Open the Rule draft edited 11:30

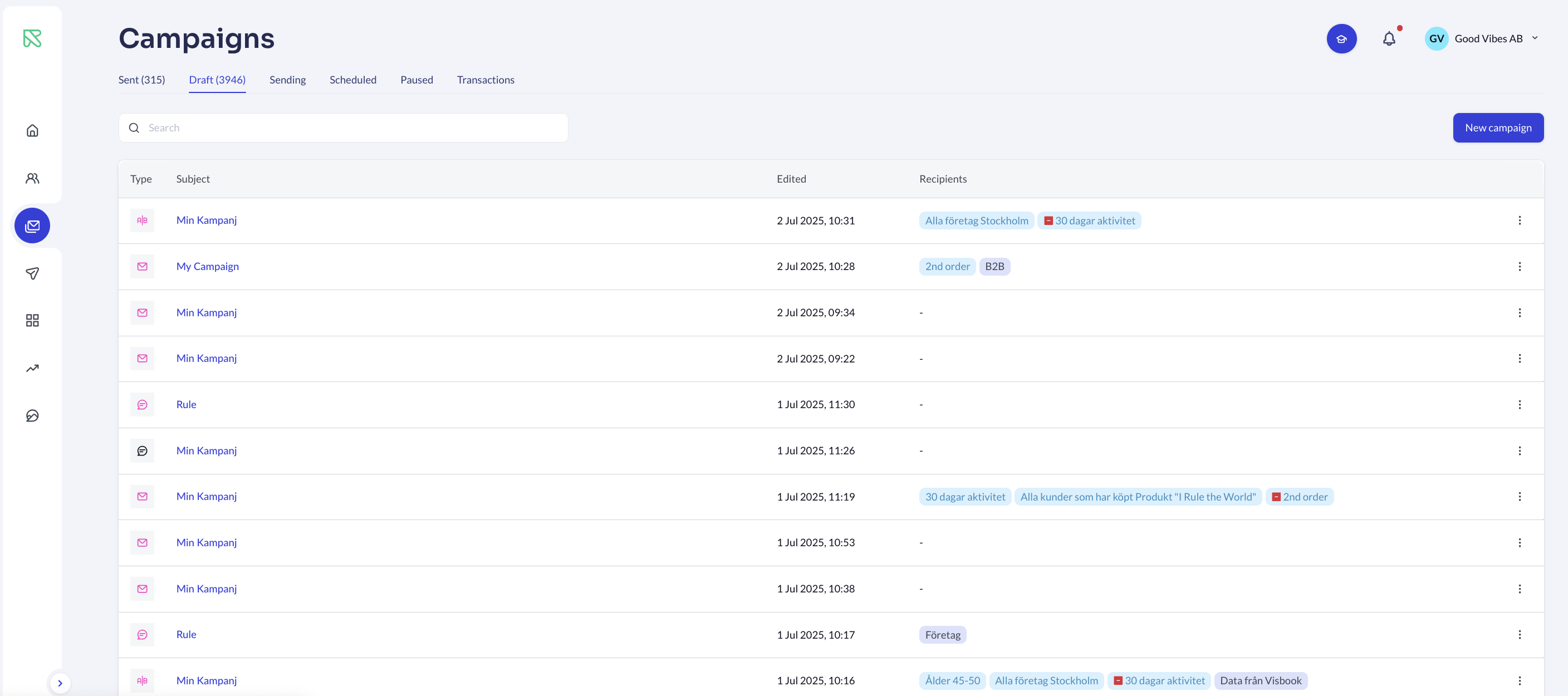coord(185,404)
